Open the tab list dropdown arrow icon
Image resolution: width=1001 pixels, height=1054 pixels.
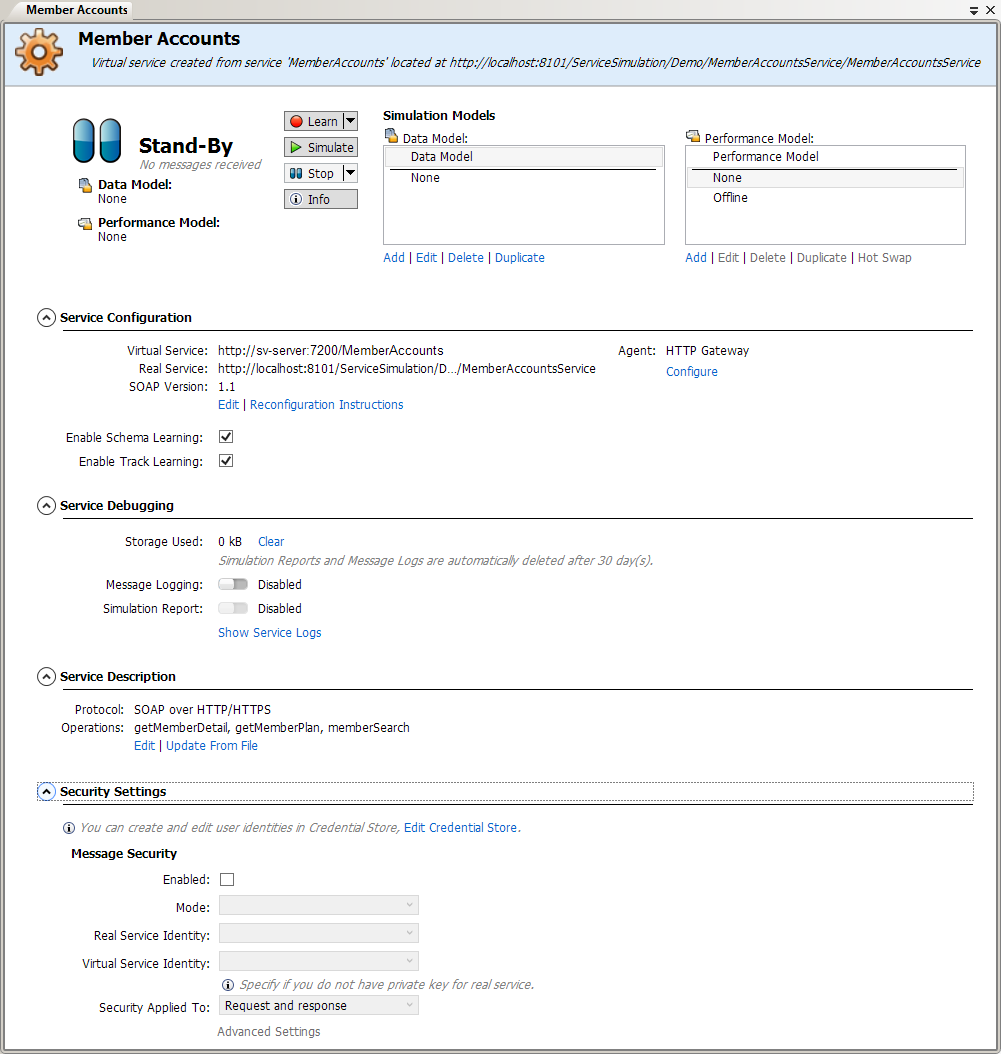pyautogui.click(x=973, y=9)
